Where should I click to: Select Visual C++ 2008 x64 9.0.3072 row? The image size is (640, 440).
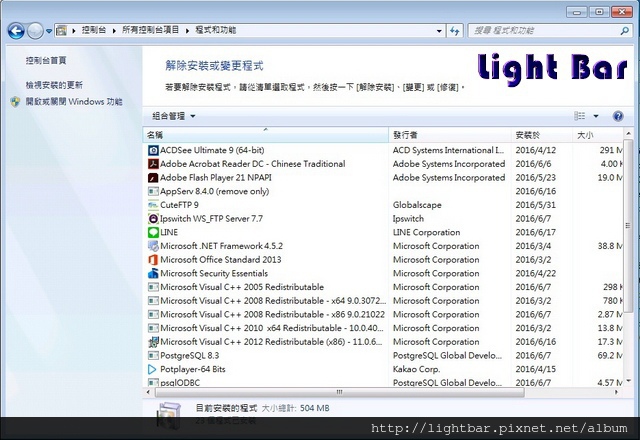point(383,301)
